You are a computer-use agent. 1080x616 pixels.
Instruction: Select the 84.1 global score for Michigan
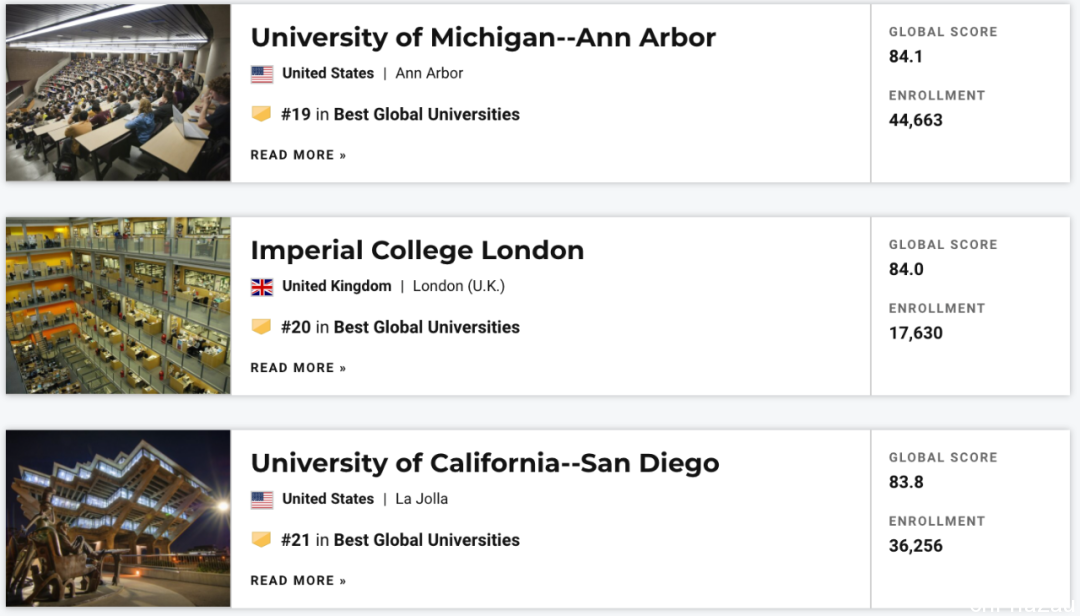pyautogui.click(x=906, y=57)
